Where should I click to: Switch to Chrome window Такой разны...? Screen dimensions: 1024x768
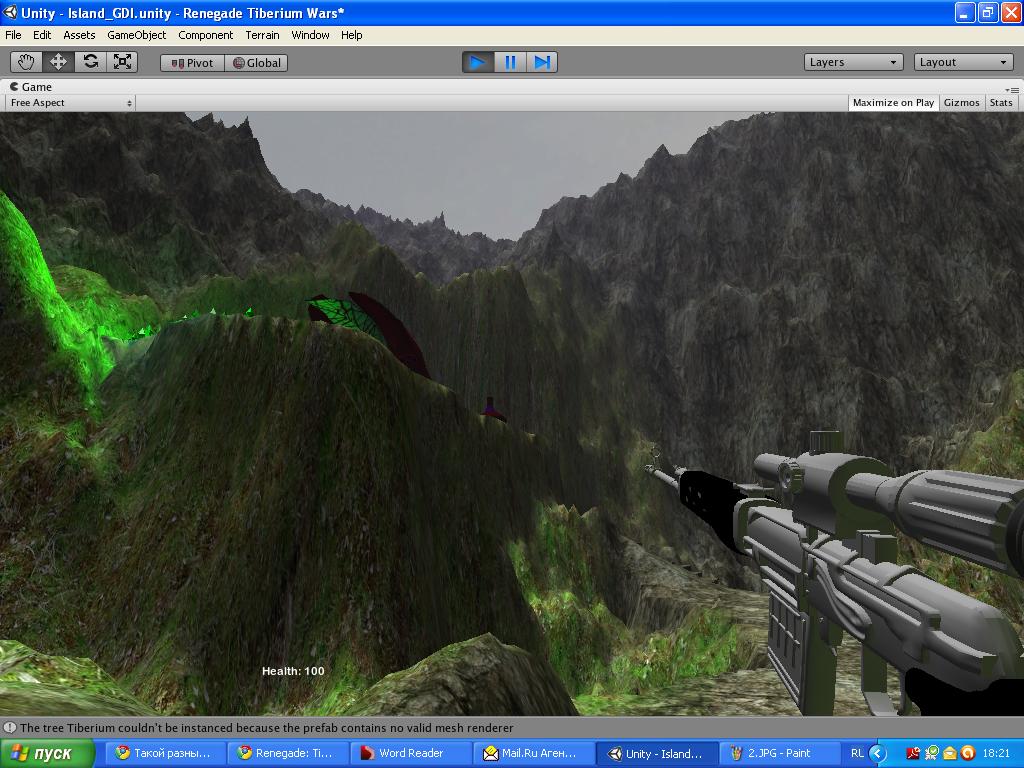tap(168, 754)
